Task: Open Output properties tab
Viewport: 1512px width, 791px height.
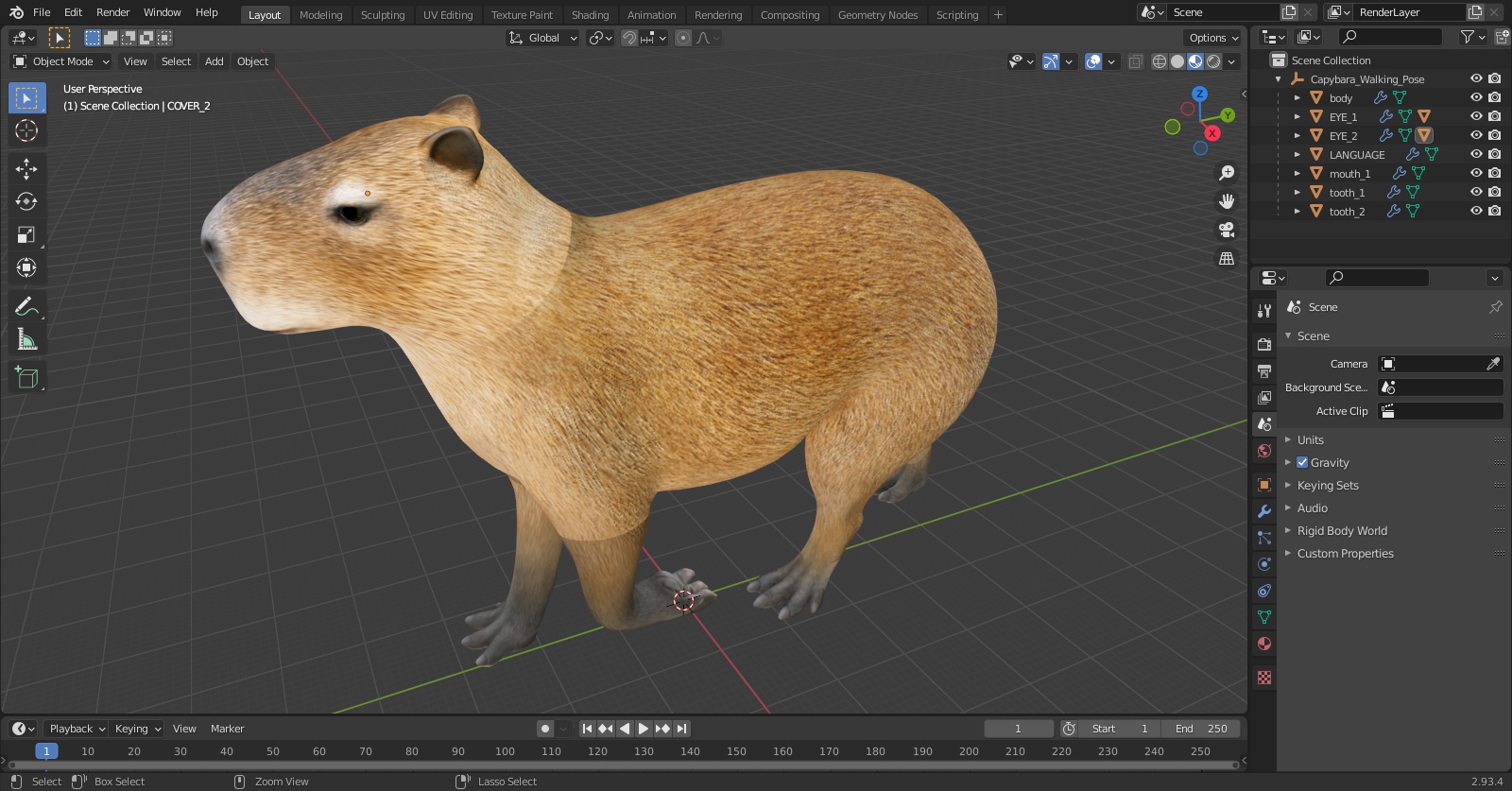Action: coord(1264,371)
